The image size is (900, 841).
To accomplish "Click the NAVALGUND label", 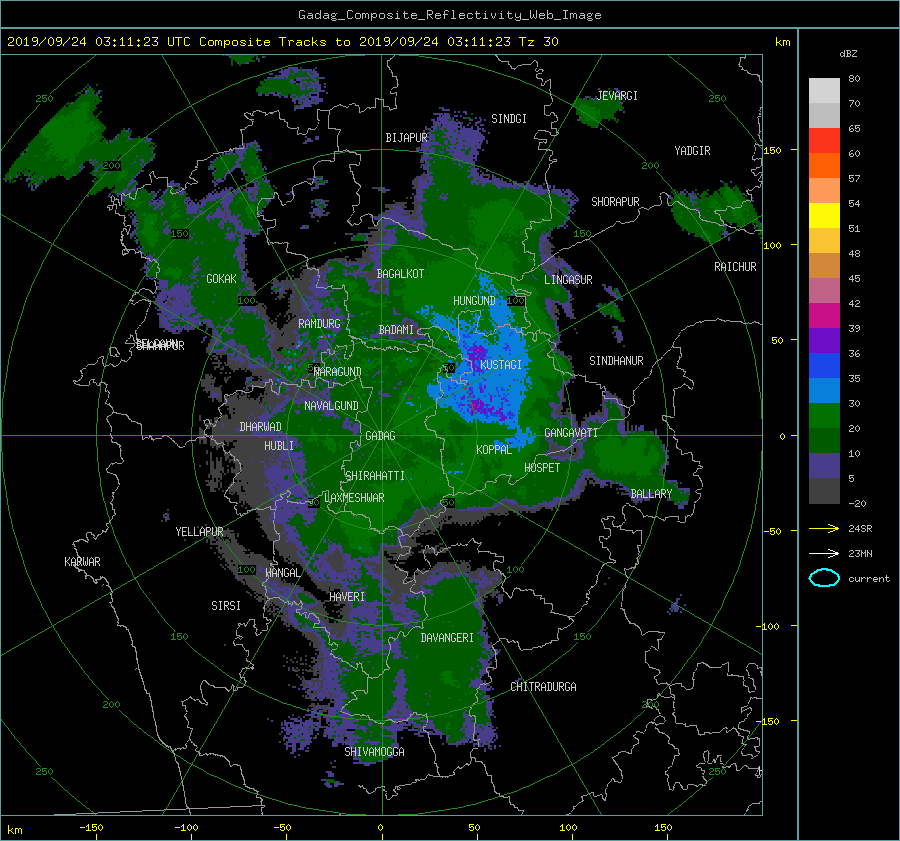I will click(331, 405).
